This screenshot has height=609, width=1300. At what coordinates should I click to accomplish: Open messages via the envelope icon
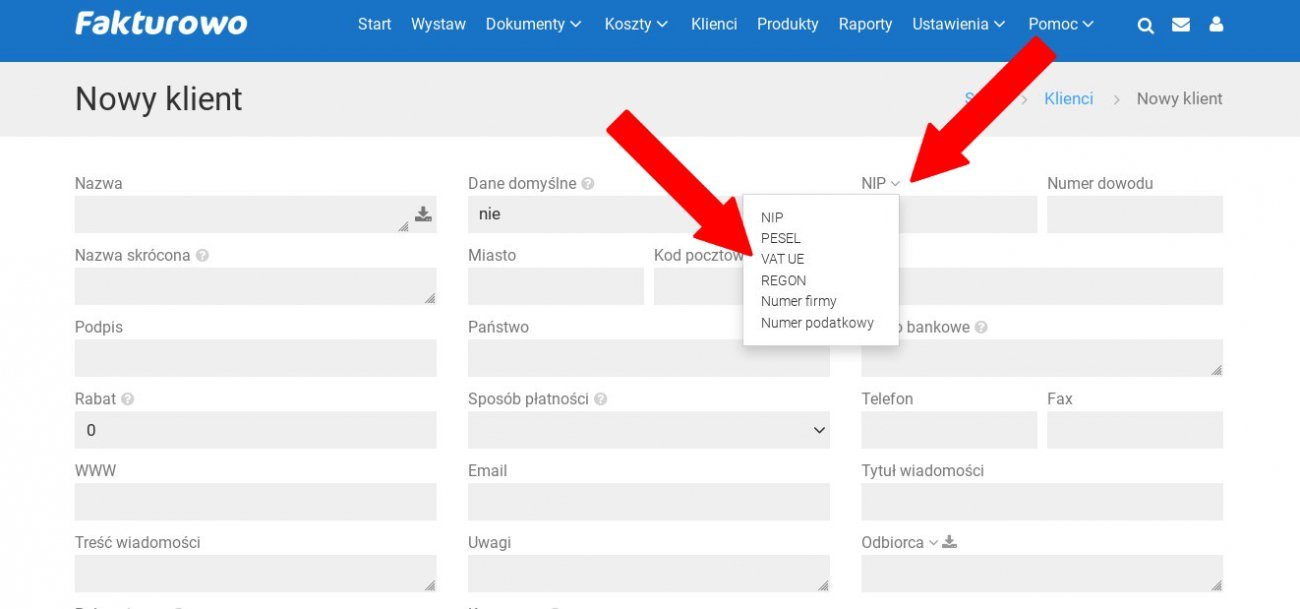coord(1181,25)
